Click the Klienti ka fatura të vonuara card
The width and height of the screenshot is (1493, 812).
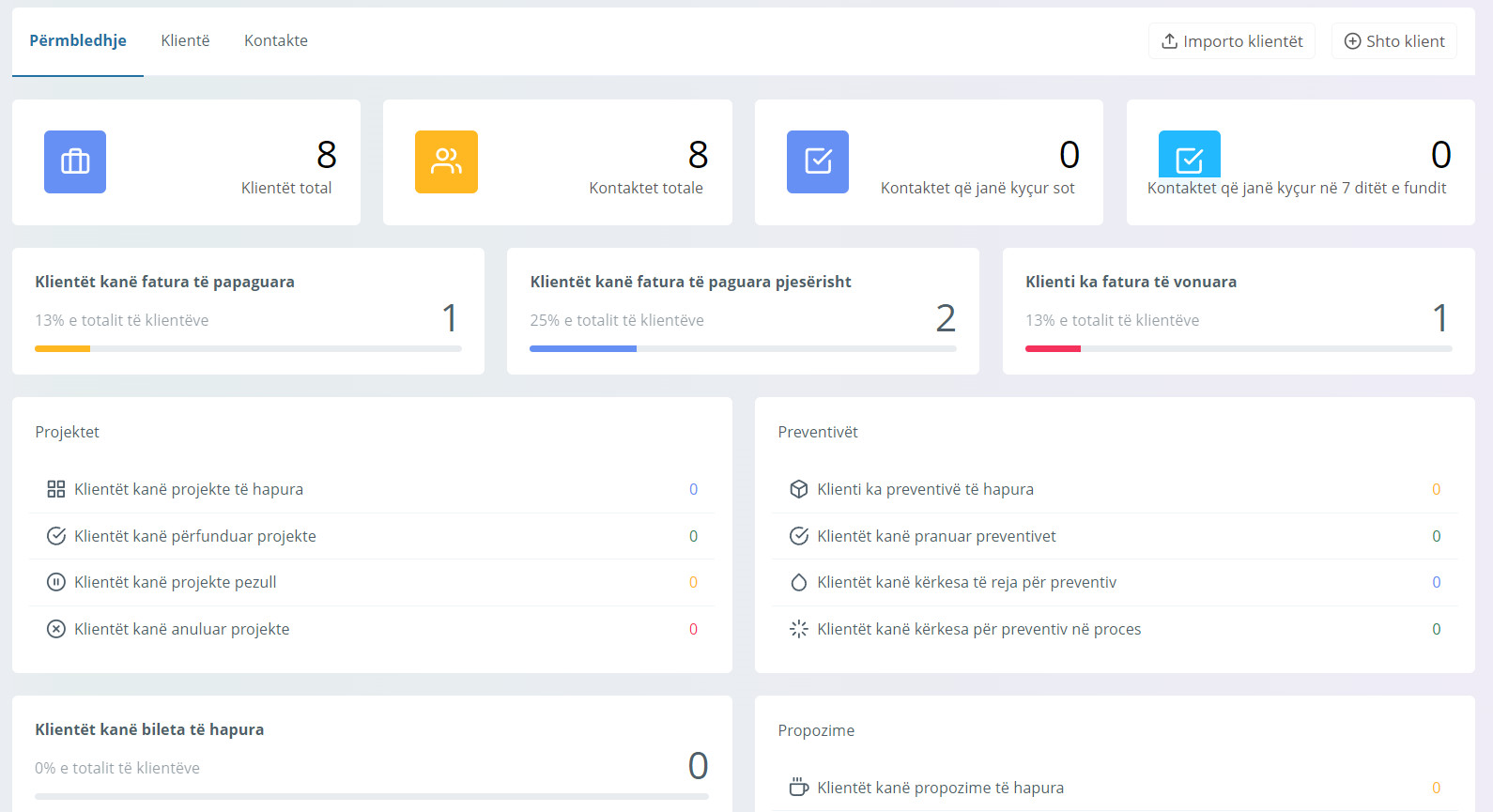[x=1238, y=310]
